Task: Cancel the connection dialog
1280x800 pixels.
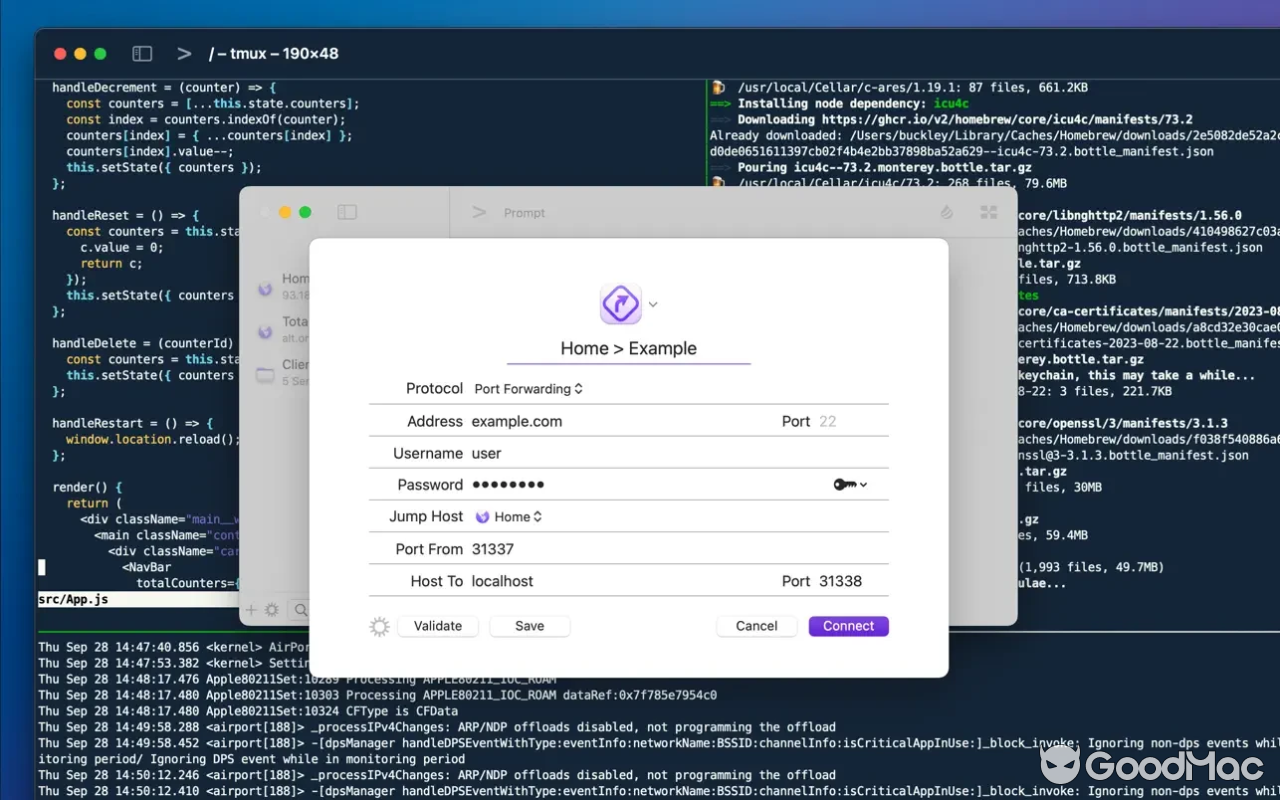Action: (x=756, y=625)
